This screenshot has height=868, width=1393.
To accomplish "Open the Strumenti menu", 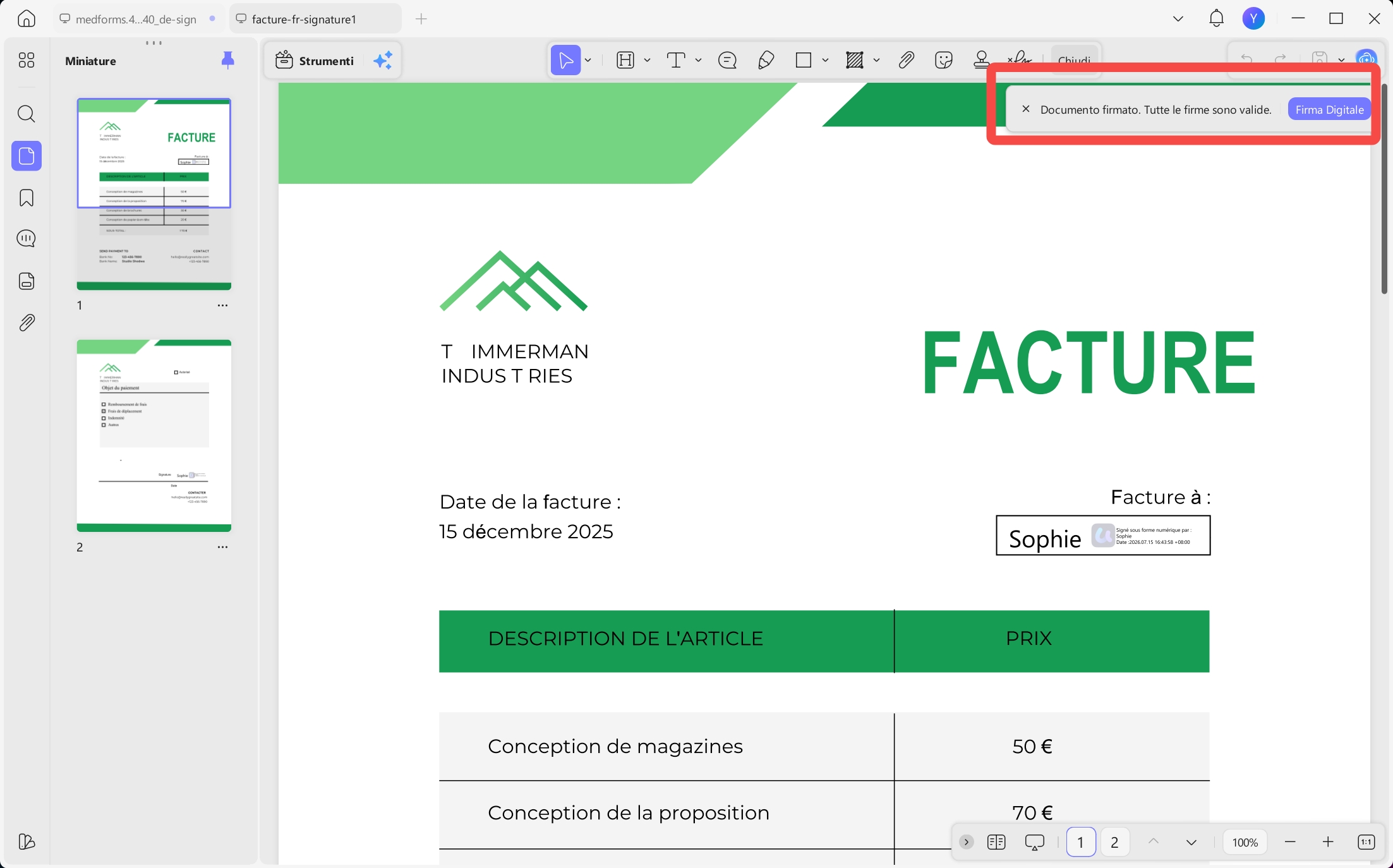I will tap(315, 61).
